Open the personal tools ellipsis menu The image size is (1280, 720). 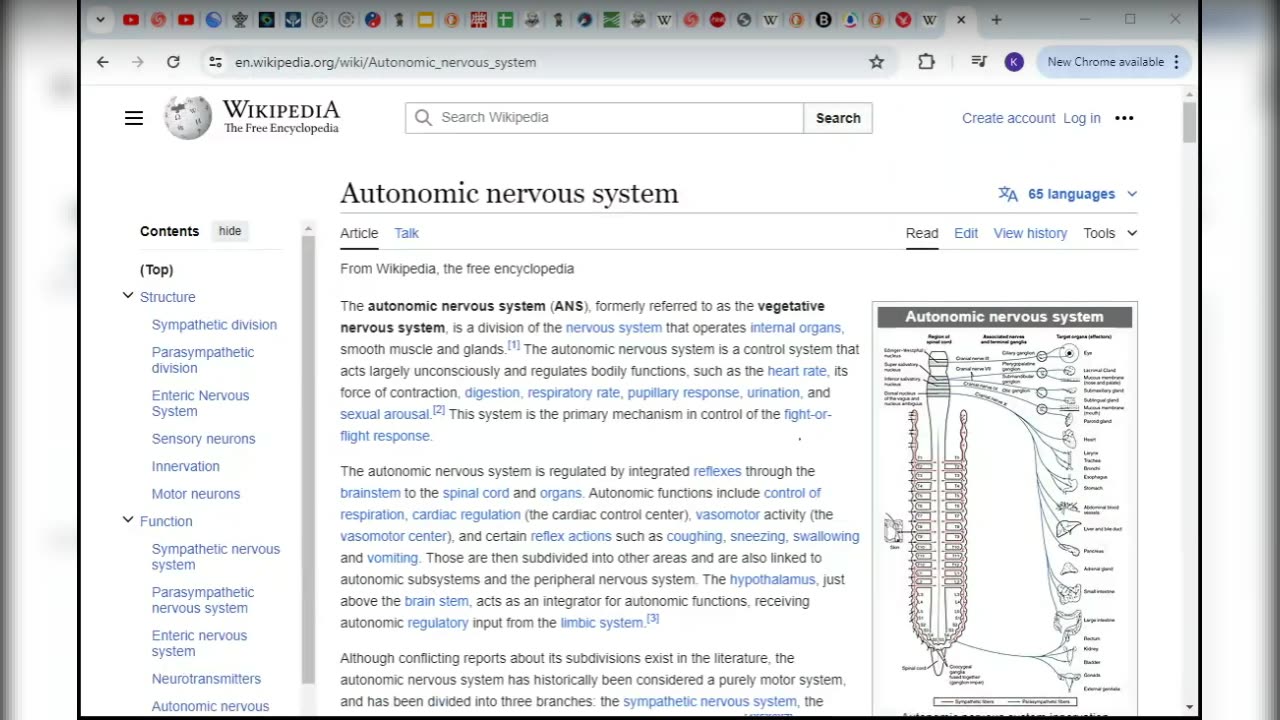(x=1124, y=118)
